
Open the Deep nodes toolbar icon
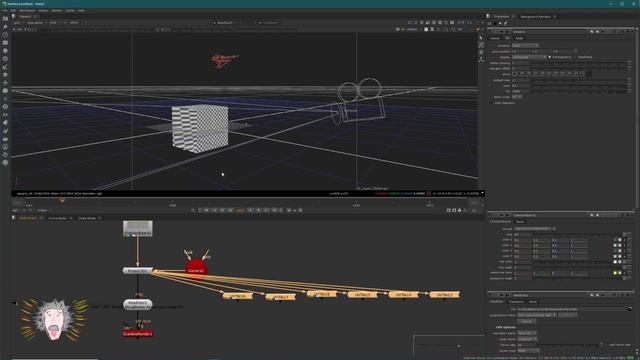[x=5, y=107]
